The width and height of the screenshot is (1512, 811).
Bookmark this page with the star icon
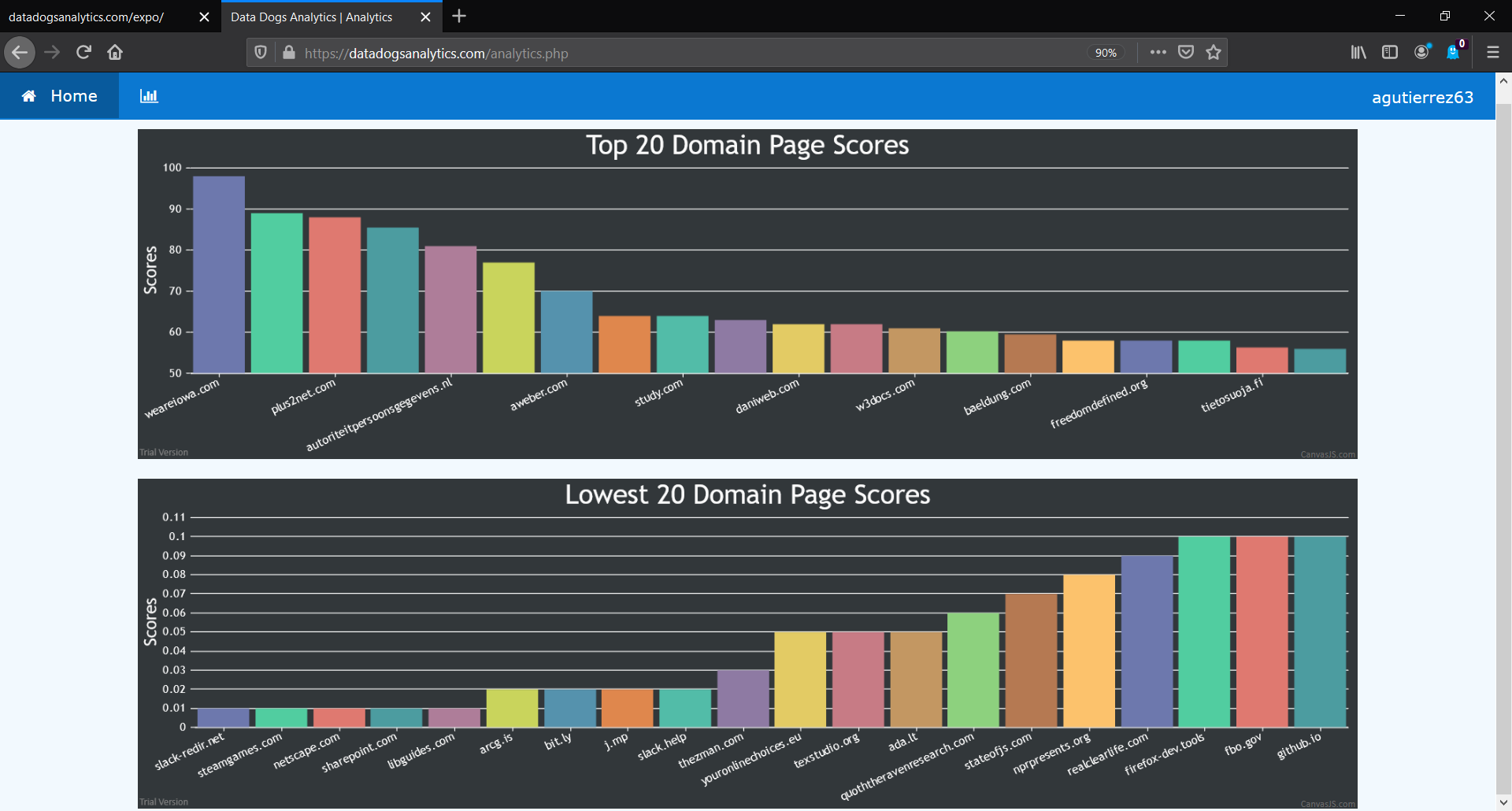tap(1214, 53)
